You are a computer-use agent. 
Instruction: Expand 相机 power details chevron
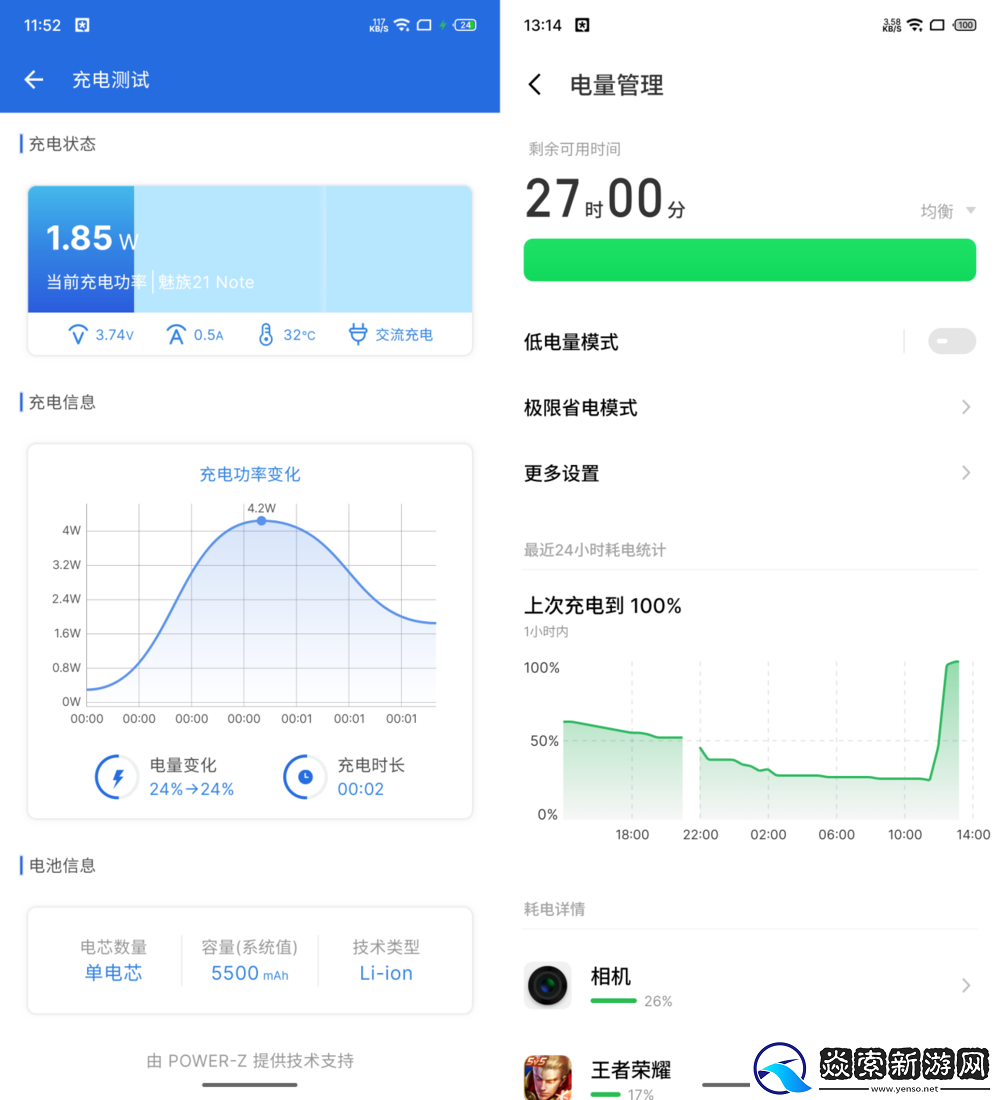(x=965, y=985)
